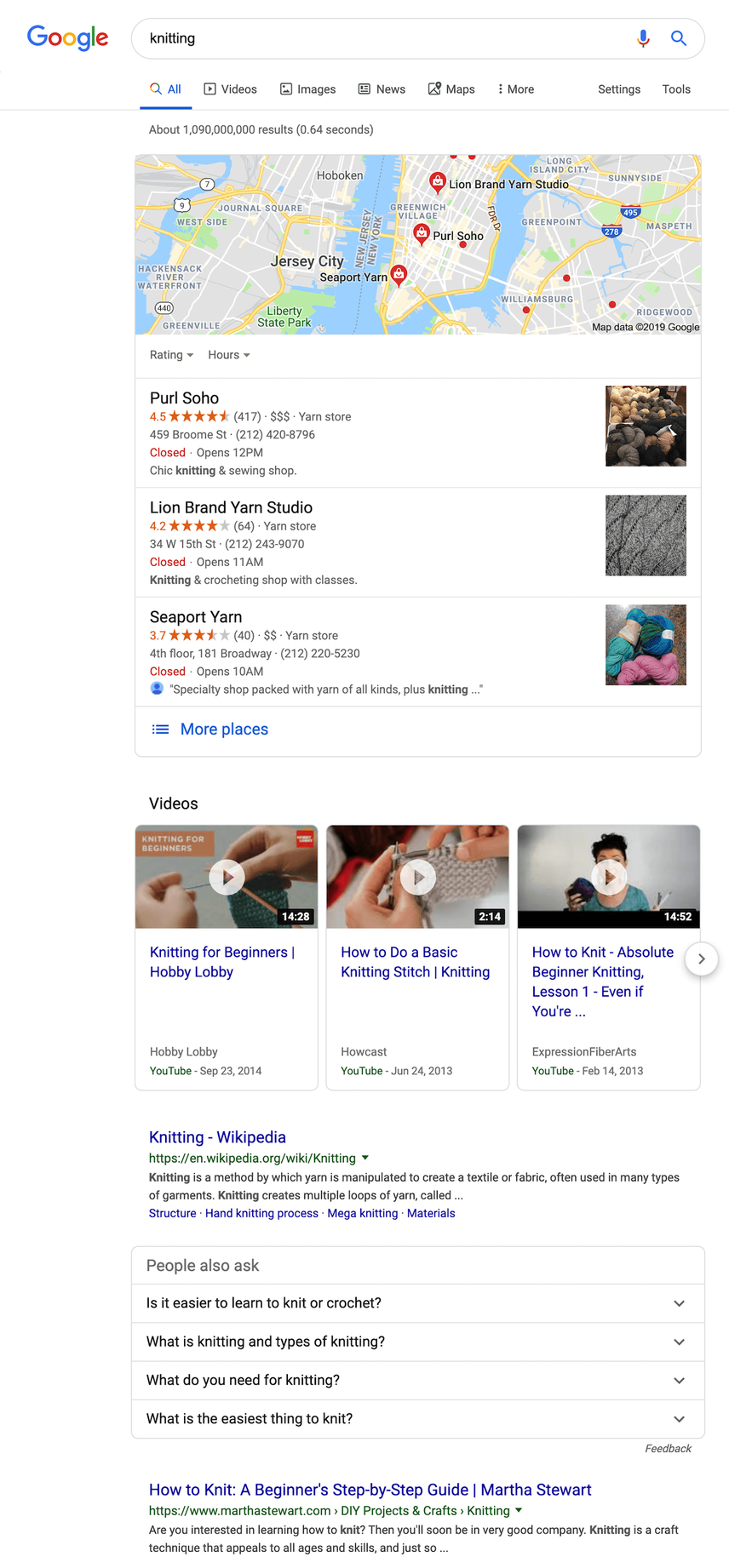
Task: Open Settings
Action: click(619, 89)
